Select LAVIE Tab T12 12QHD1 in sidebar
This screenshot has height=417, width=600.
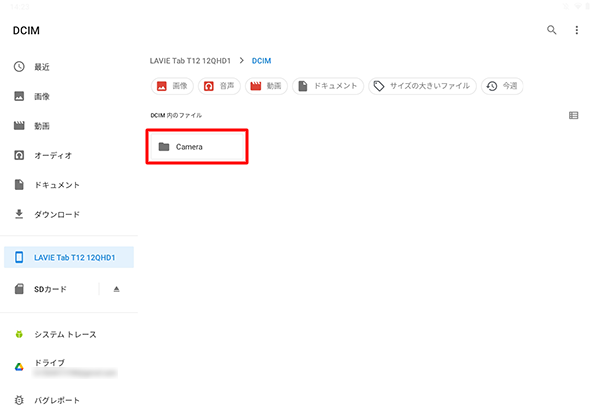pyautogui.click(x=69, y=257)
